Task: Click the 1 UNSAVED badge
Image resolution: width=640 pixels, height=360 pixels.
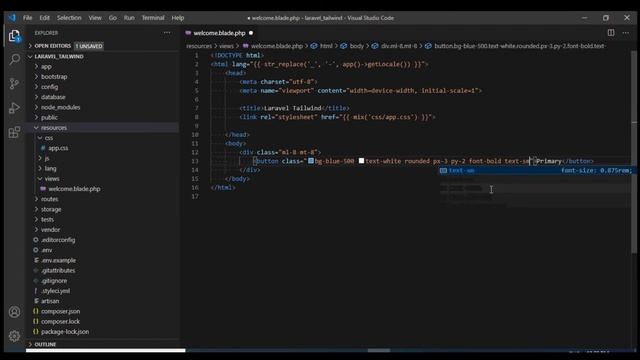Action: (89, 46)
